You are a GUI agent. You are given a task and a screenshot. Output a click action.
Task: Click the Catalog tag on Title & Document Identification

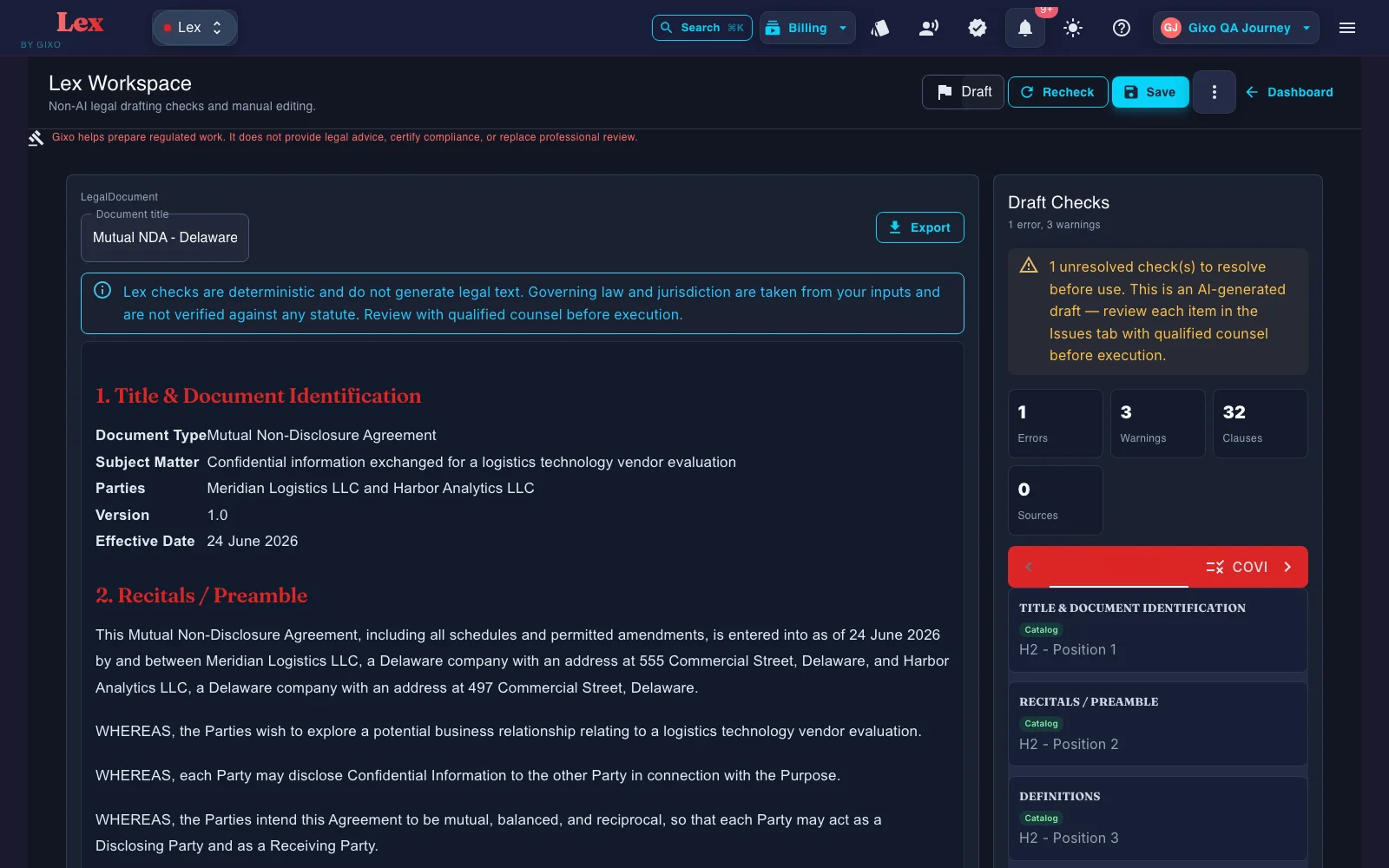1041,630
